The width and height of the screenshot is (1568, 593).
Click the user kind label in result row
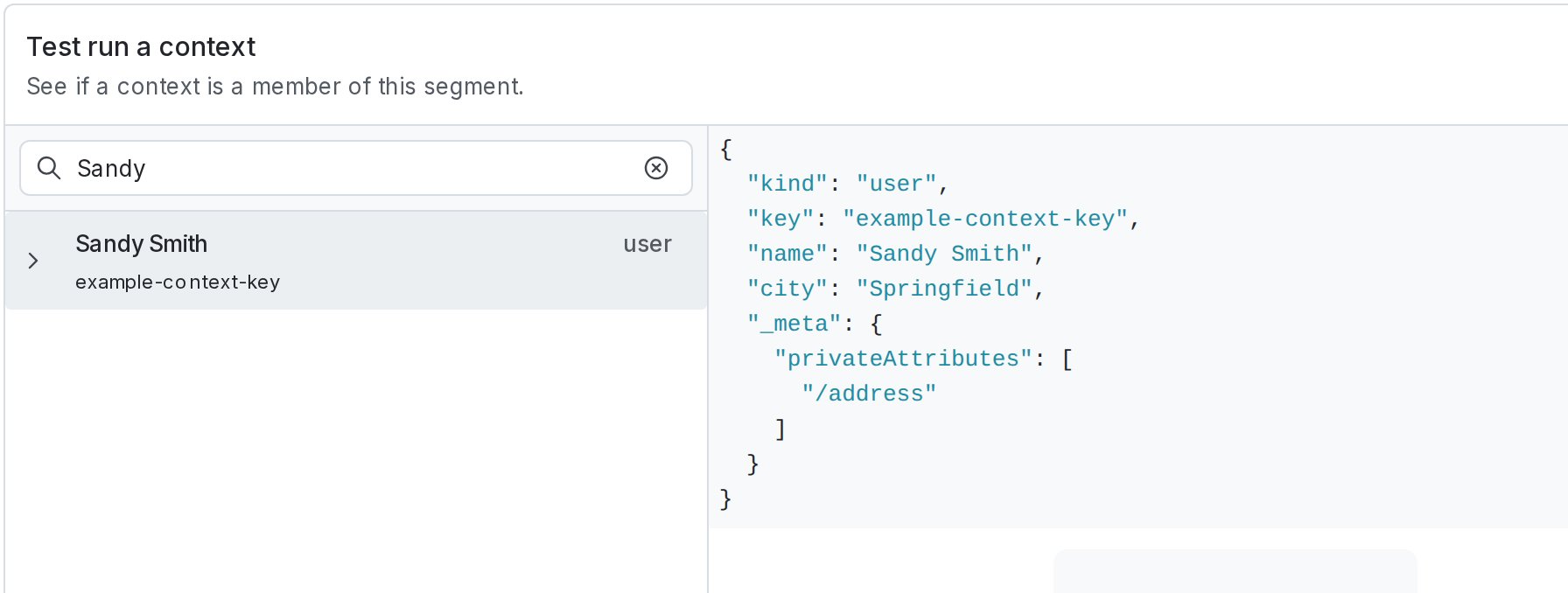pyautogui.click(x=647, y=244)
